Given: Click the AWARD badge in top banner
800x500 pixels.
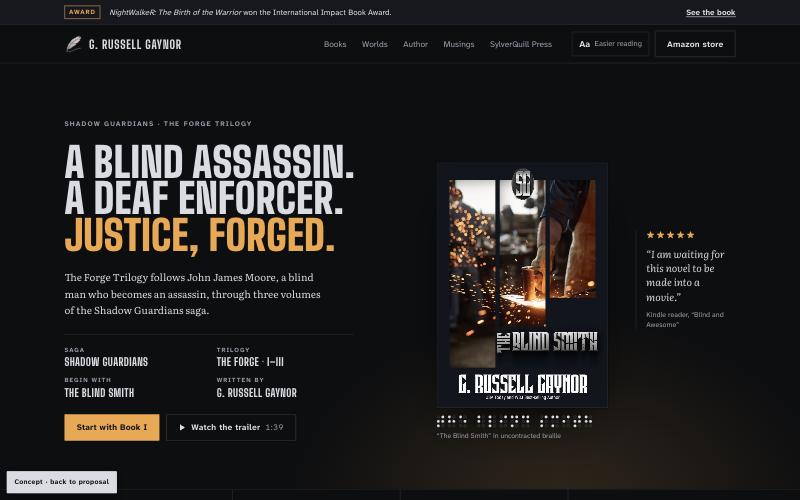Looking at the screenshot, I should pyautogui.click(x=82, y=12).
